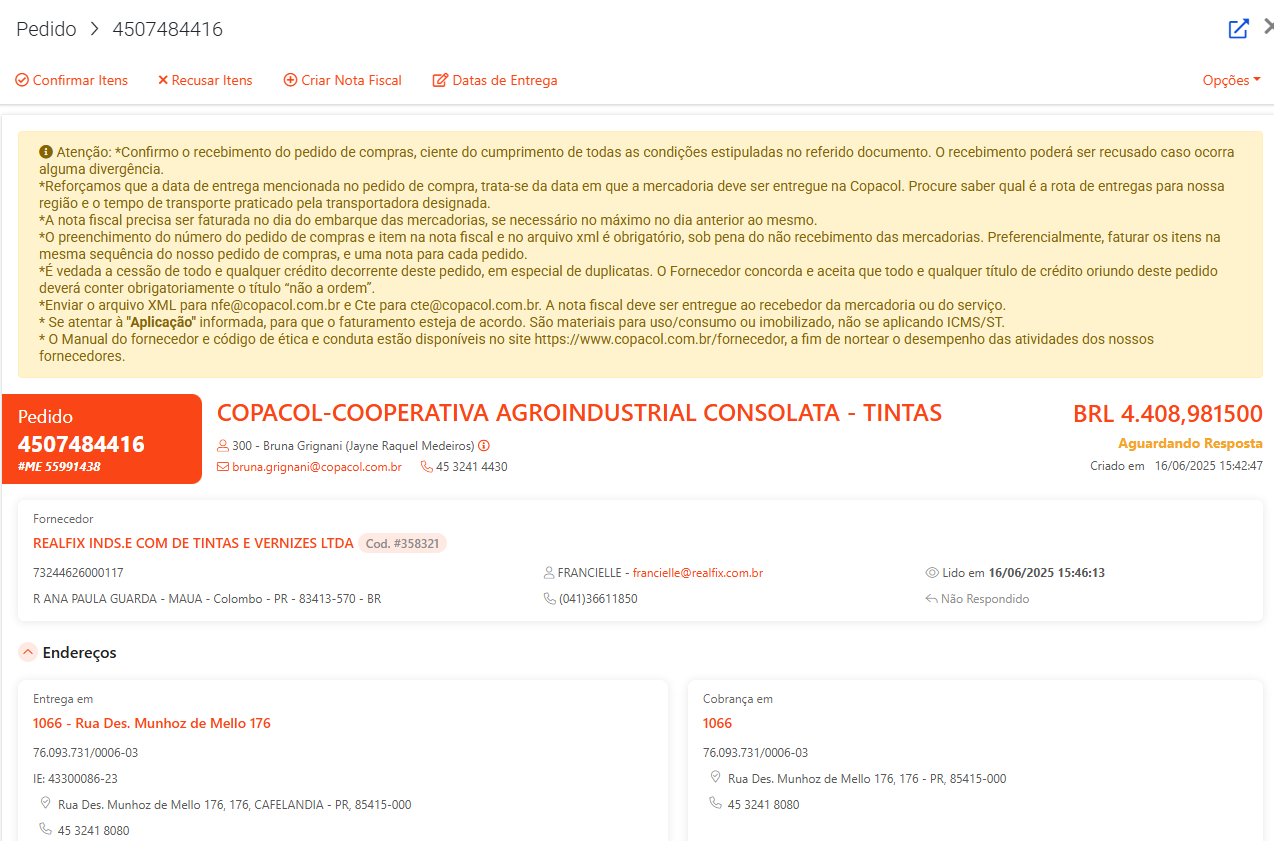Click Criar Nota Fiscal
The height and width of the screenshot is (841, 1274).
point(343,80)
